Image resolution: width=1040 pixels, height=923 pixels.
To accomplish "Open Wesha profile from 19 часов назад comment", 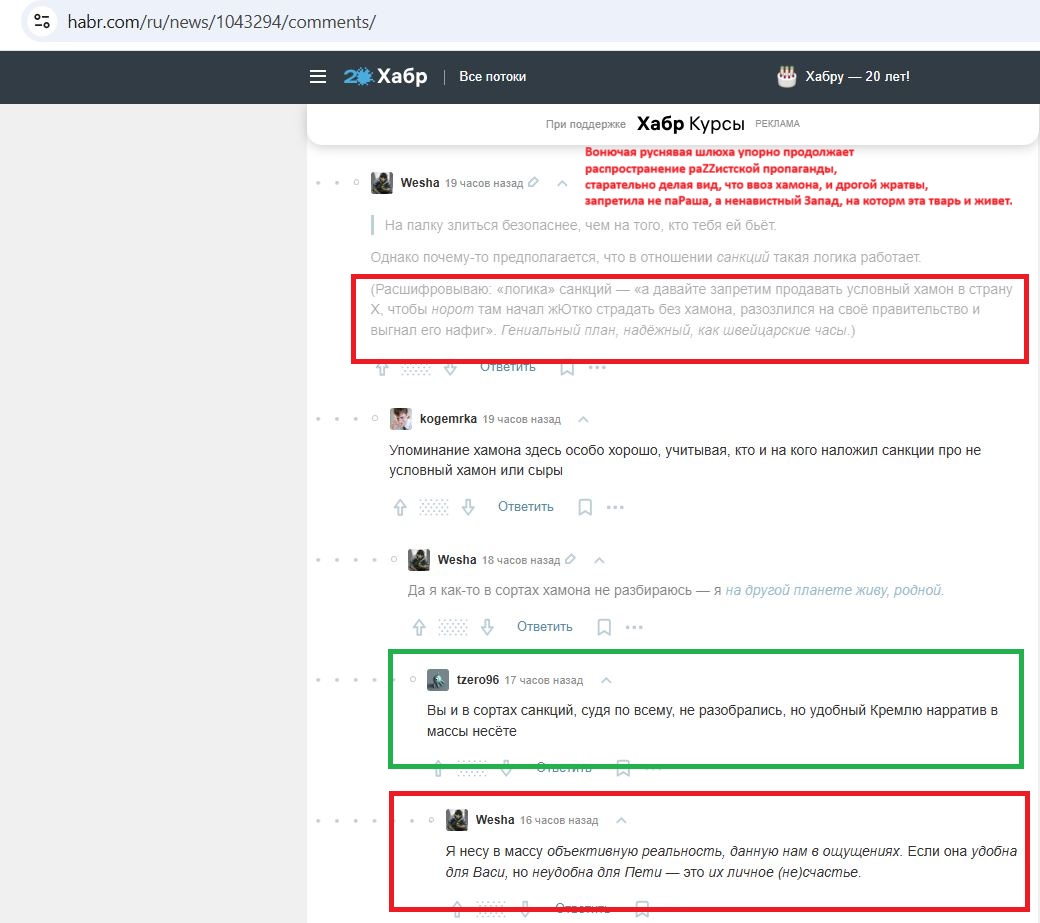I will point(420,182).
